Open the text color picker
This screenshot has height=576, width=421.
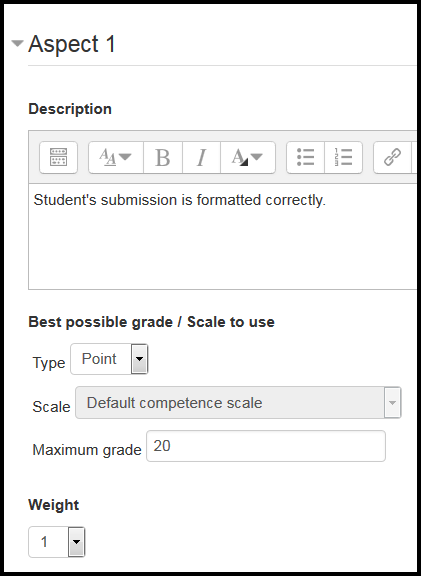click(x=248, y=157)
